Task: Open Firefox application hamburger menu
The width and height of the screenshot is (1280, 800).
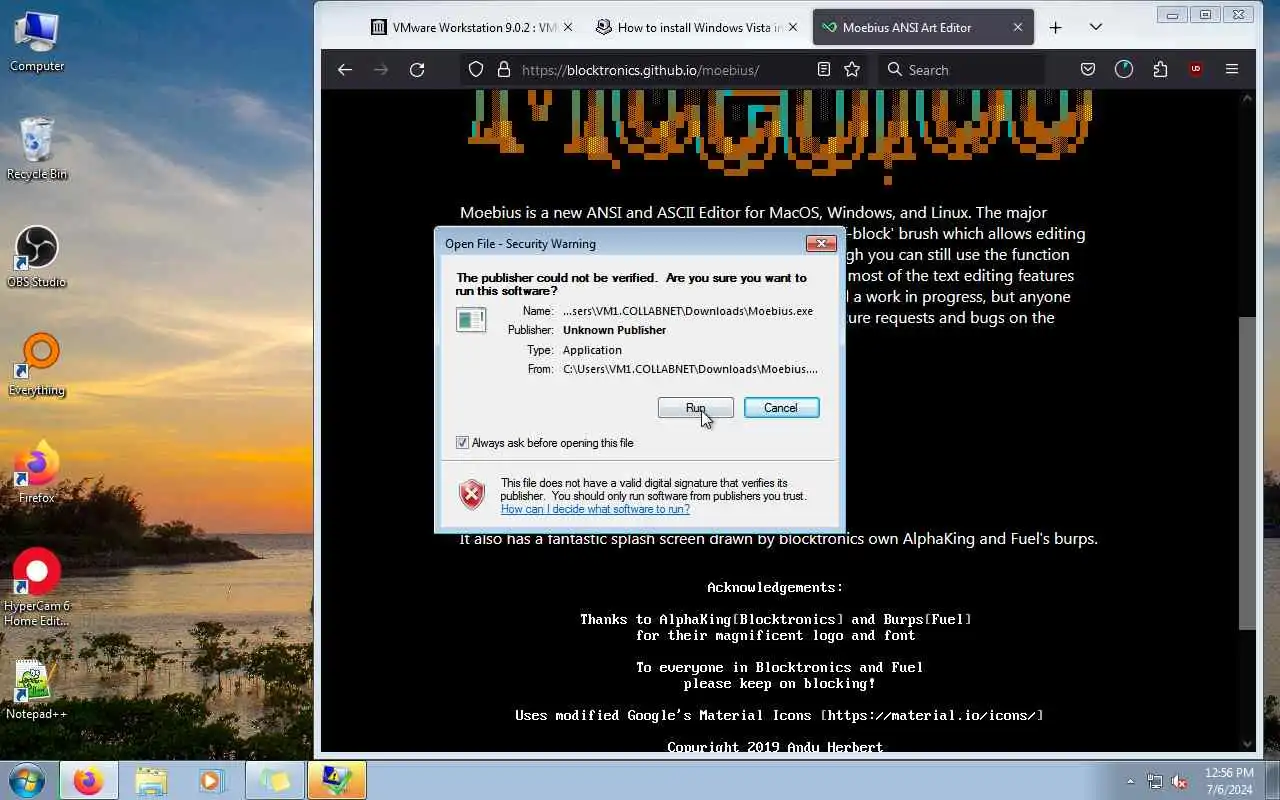Action: [1232, 70]
